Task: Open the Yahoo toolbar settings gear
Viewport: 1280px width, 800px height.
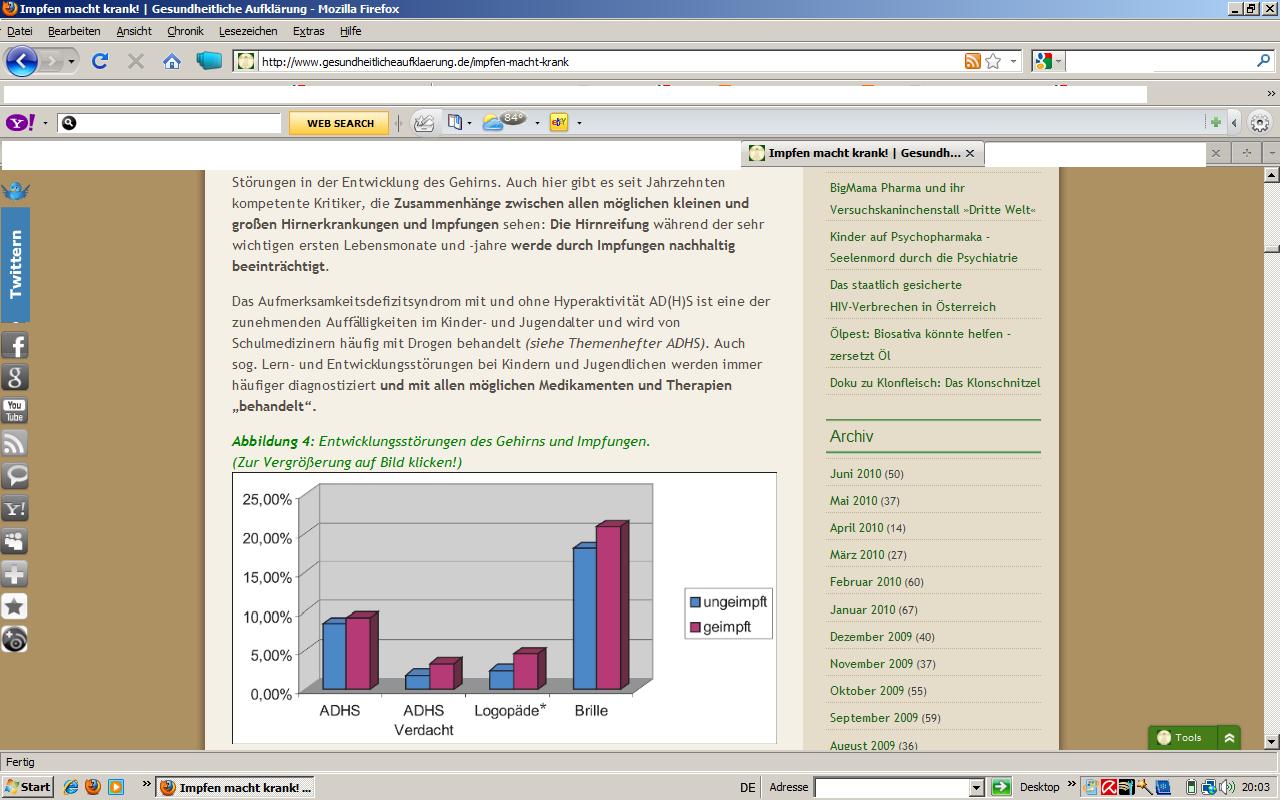Action: pos(1260,123)
